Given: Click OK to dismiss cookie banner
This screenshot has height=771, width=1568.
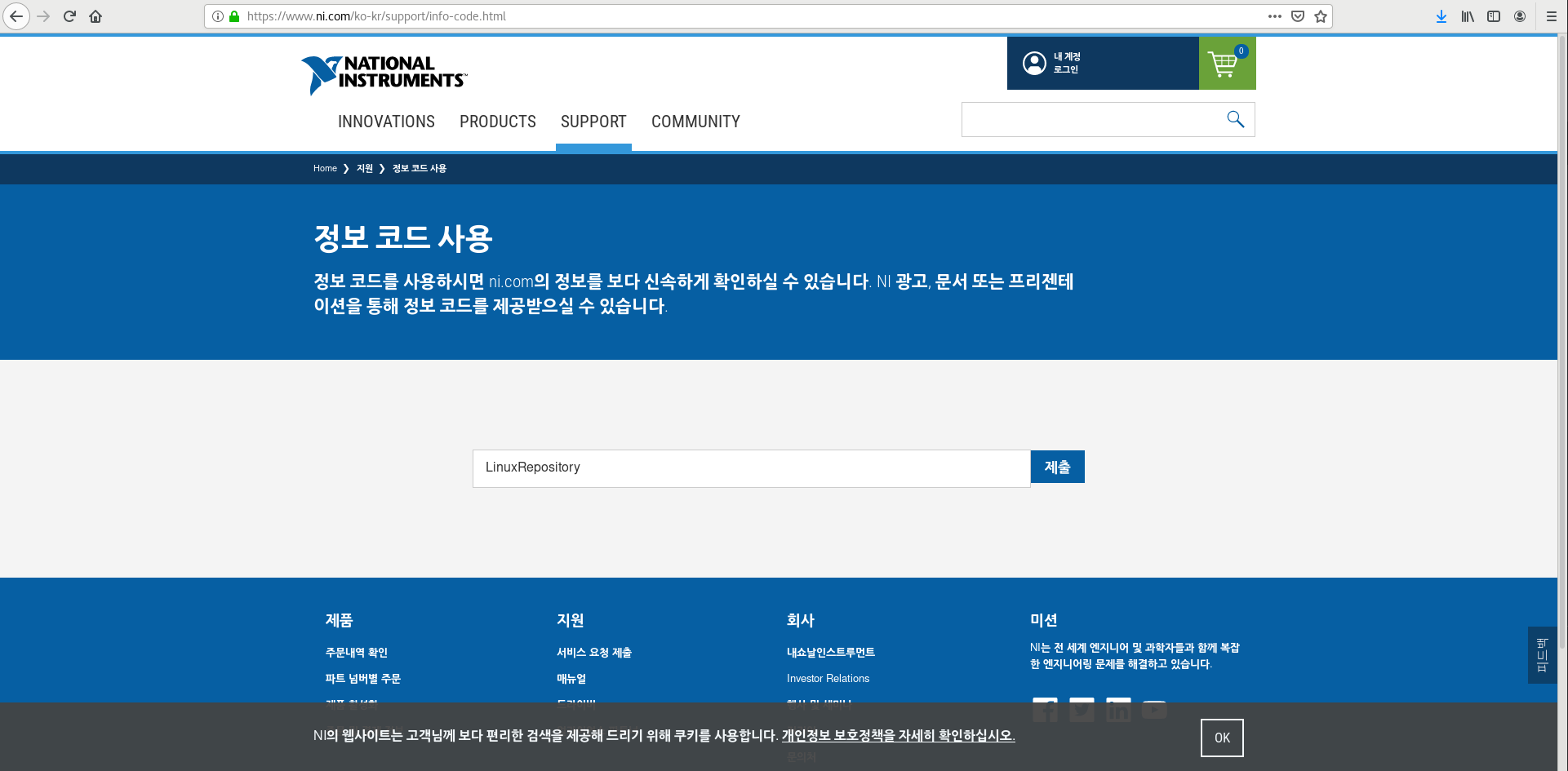Looking at the screenshot, I should pos(1222,738).
